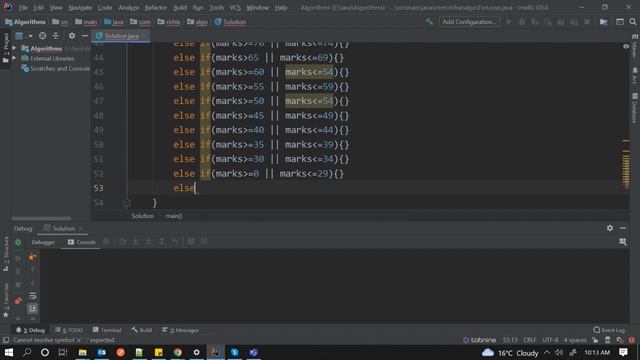
Task: Open the Navigate menu
Action: [x=80, y=7]
